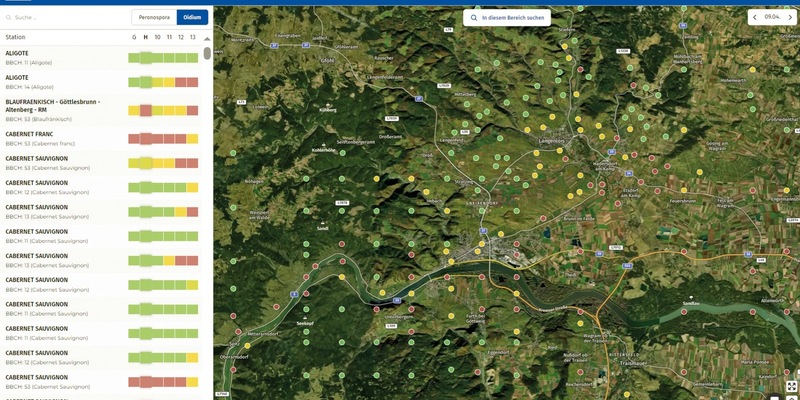Click the G column header
Viewport: 800px width, 400px height.
click(134, 37)
